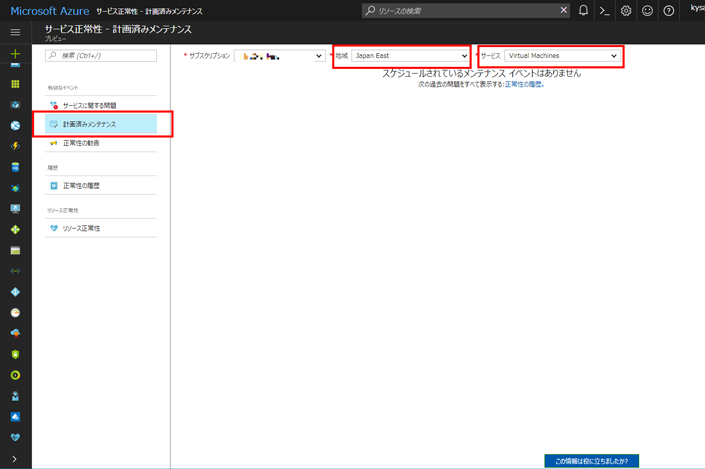705x469 pixels.
Task: Click breadcrumb サービス正常性 - 計画済みメンテナンス
Action: click(x=149, y=11)
